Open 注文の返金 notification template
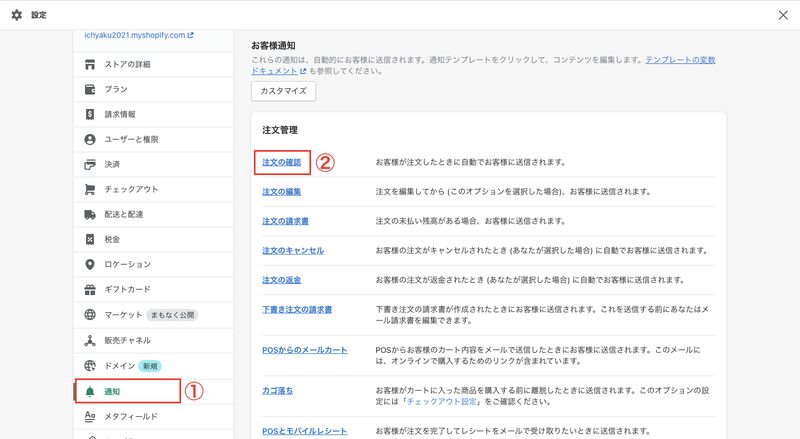The height and width of the screenshot is (439, 800). pos(282,280)
